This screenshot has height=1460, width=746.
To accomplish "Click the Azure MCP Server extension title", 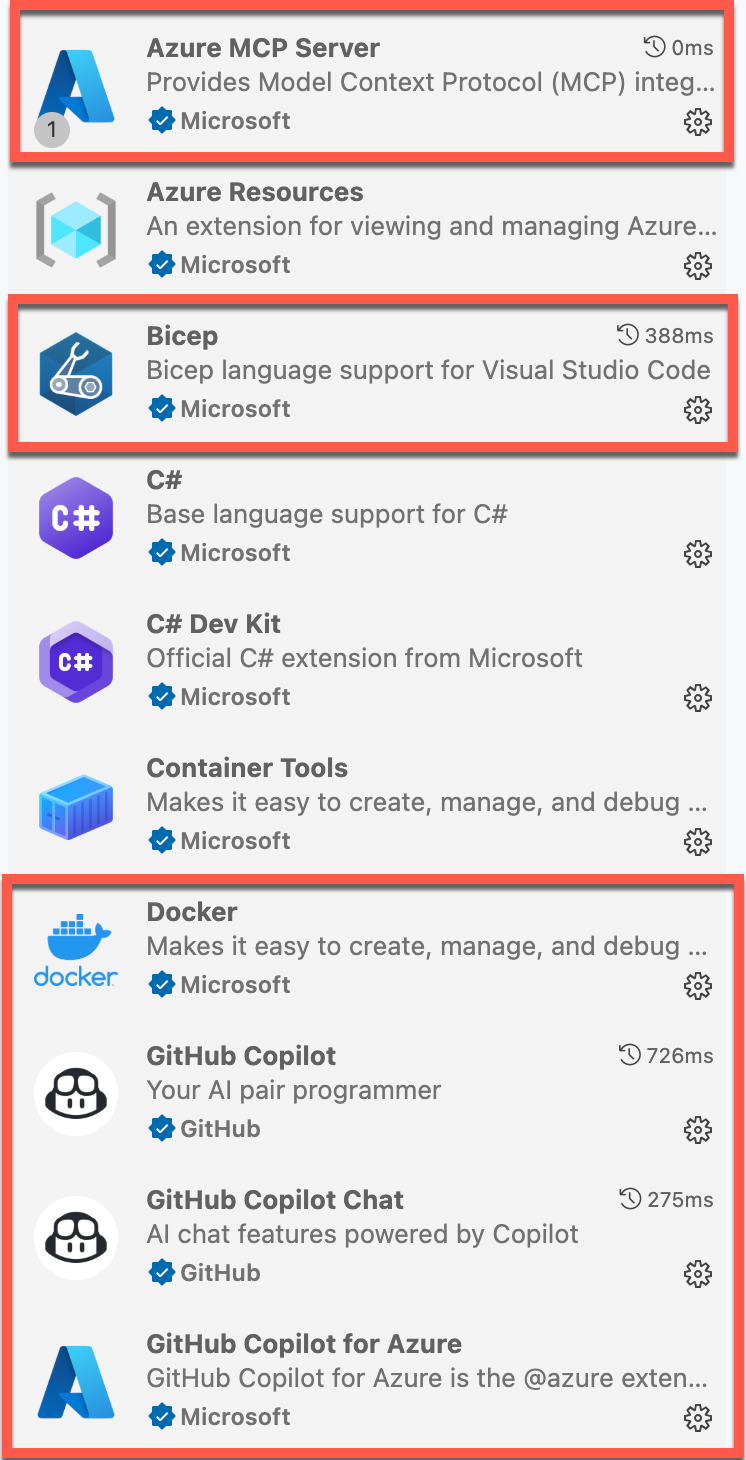I will click(x=263, y=47).
